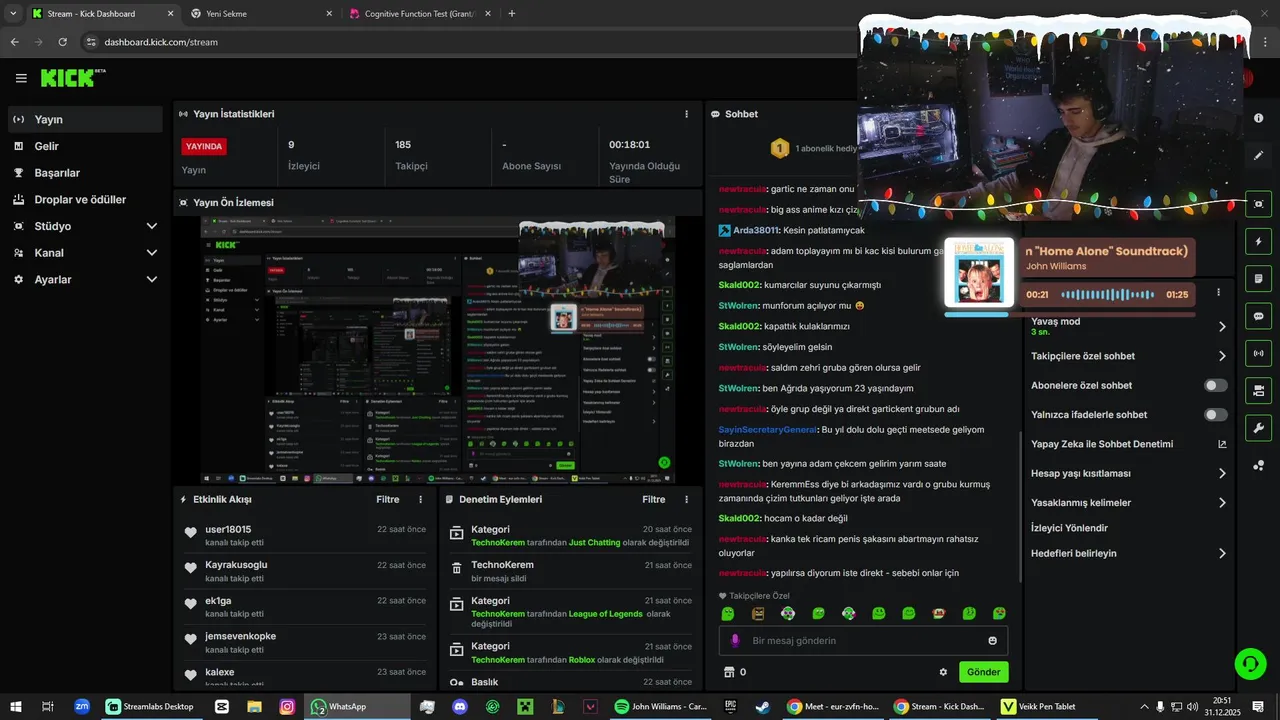Switch to Cognitive Function Test tab

(420, 14)
